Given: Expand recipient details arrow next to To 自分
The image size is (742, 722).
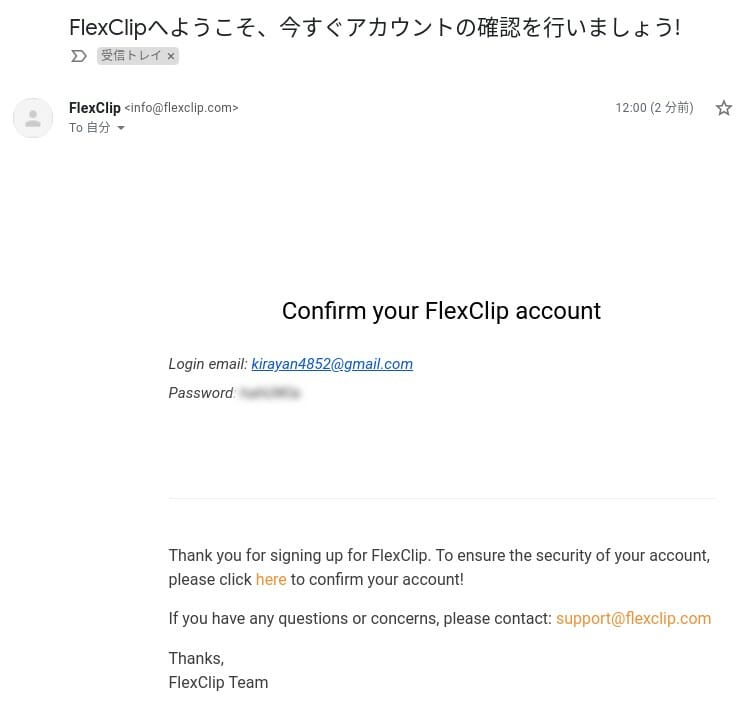Looking at the screenshot, I should pyautogui.click(x=121, y=128).
